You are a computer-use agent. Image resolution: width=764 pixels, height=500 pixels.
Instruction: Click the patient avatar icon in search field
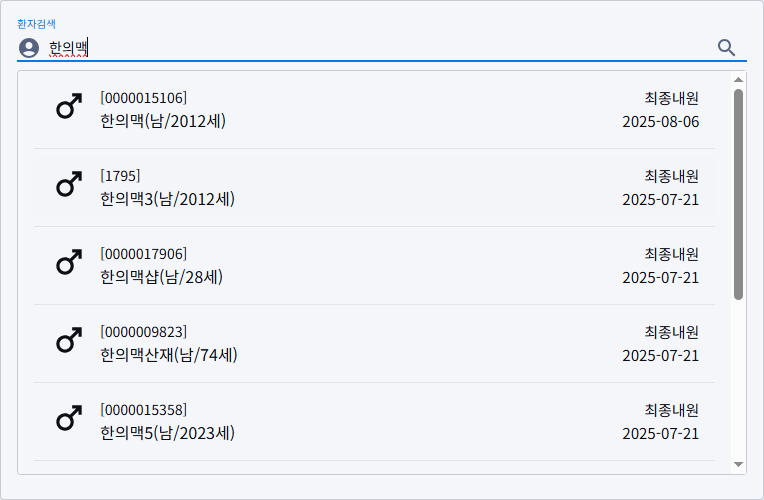point(29,48)
